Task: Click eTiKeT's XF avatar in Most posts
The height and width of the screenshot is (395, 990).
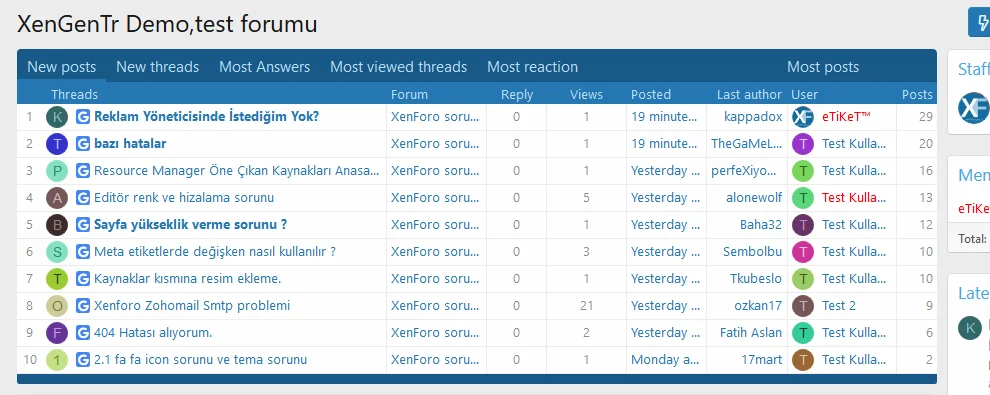Action: pos(803,117)
